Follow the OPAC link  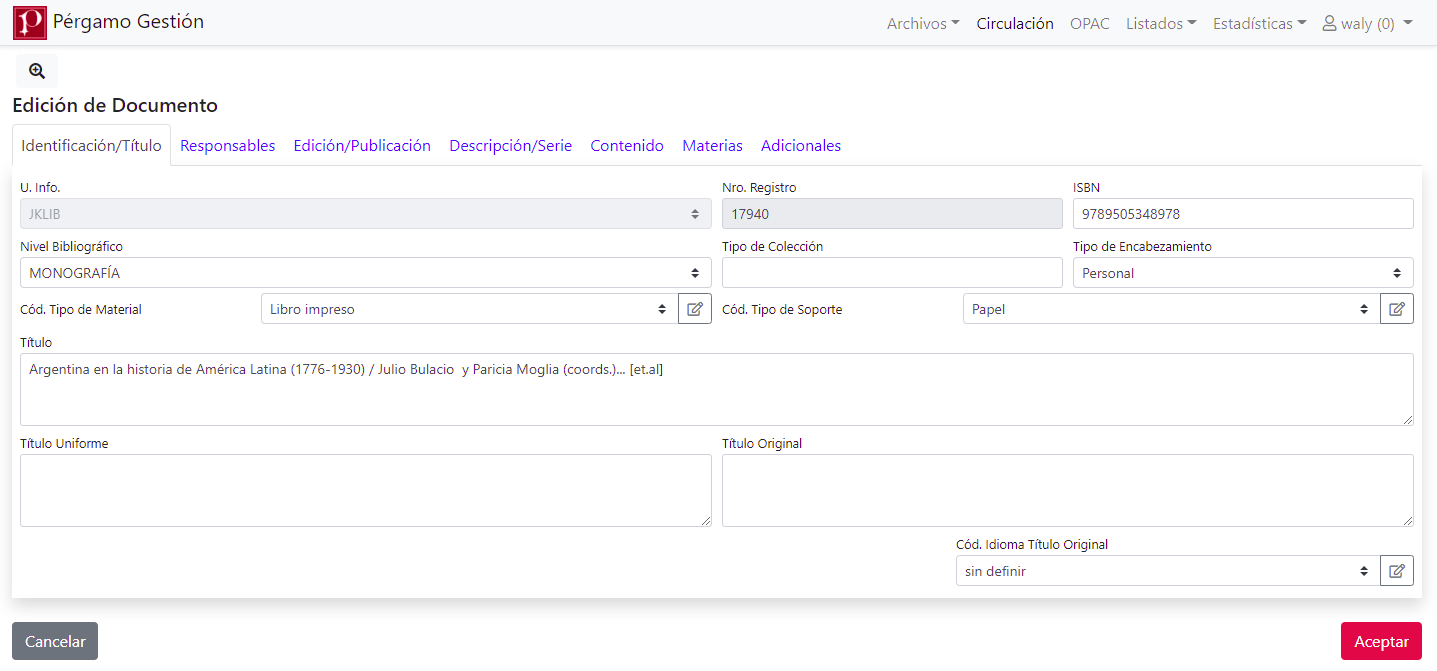pos(1089,24)
